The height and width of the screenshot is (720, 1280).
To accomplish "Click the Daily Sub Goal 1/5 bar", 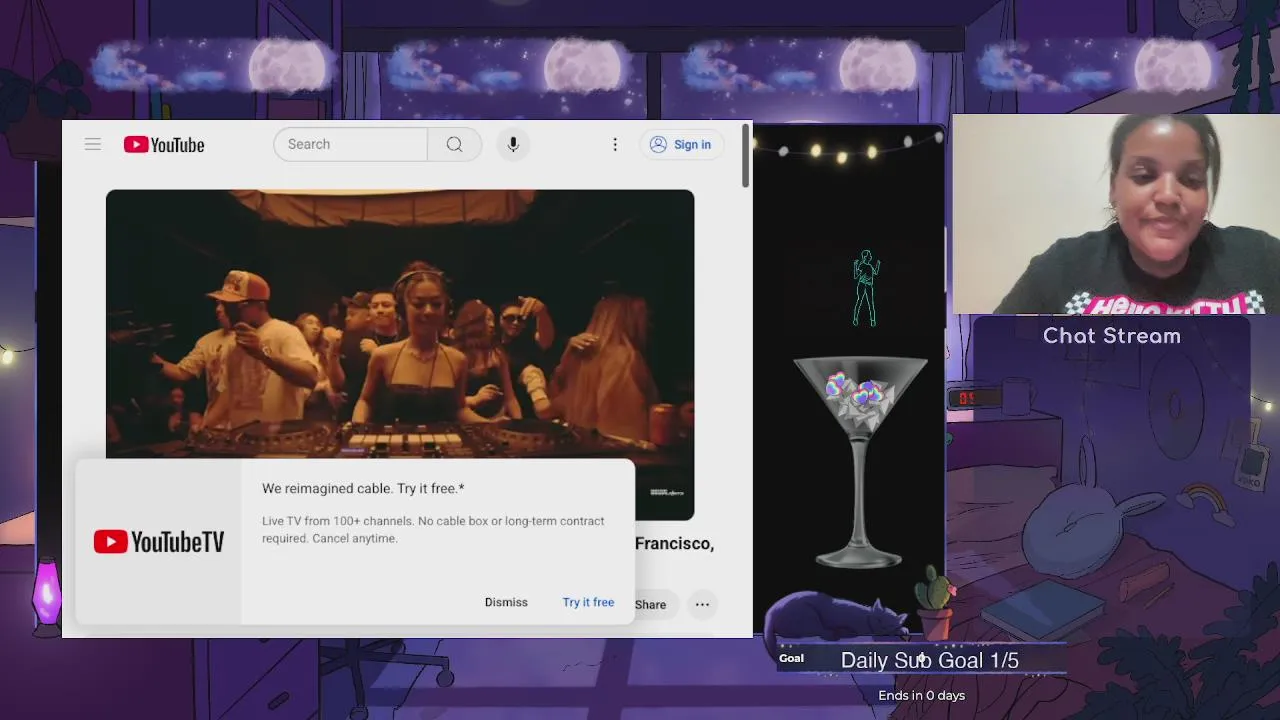I will coord(921,660).
